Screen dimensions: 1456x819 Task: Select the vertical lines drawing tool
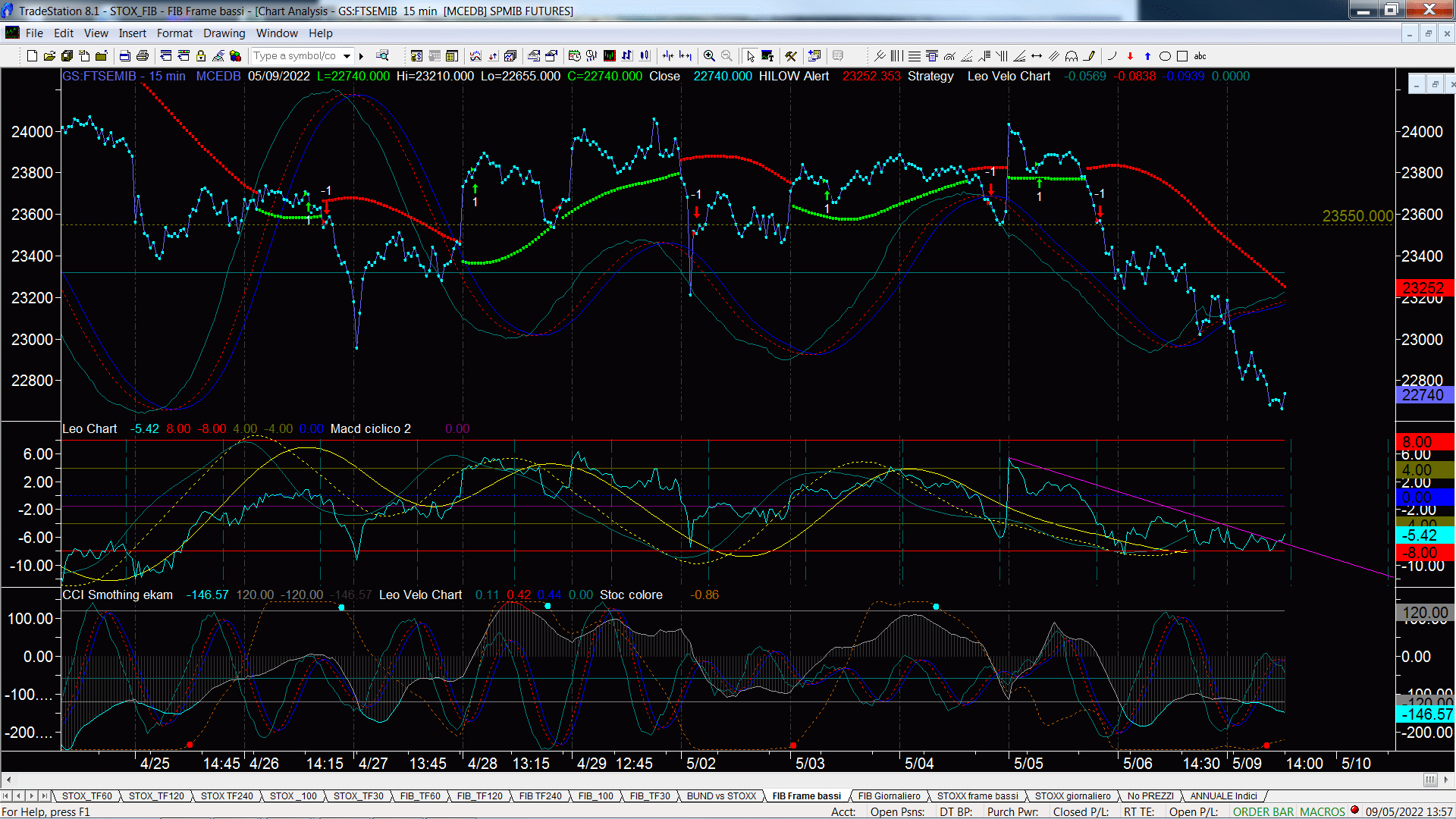(897, 56)
